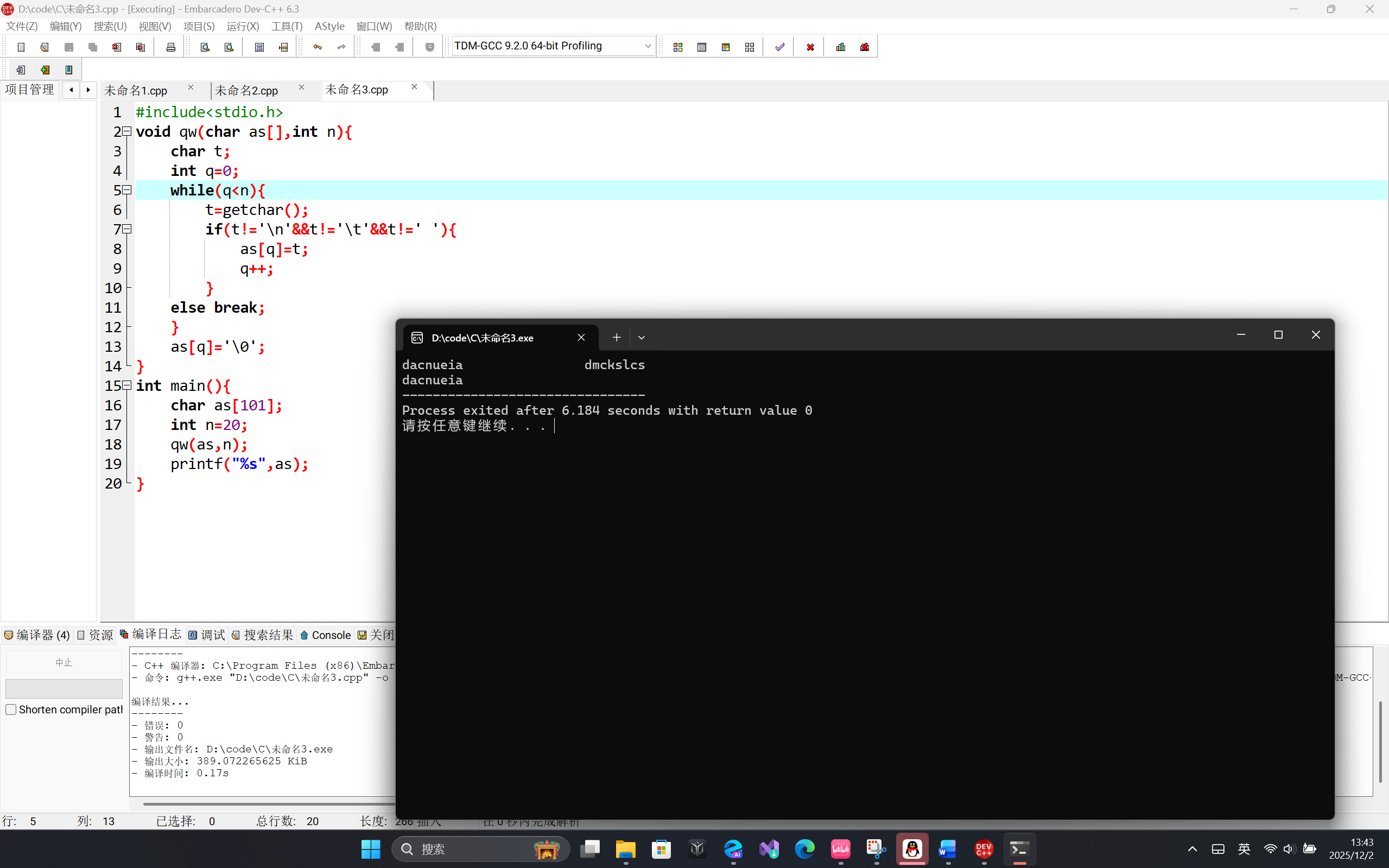Collapse the code fold at line 2
This screenshot has height=868, width=1389.
point(128,131)
